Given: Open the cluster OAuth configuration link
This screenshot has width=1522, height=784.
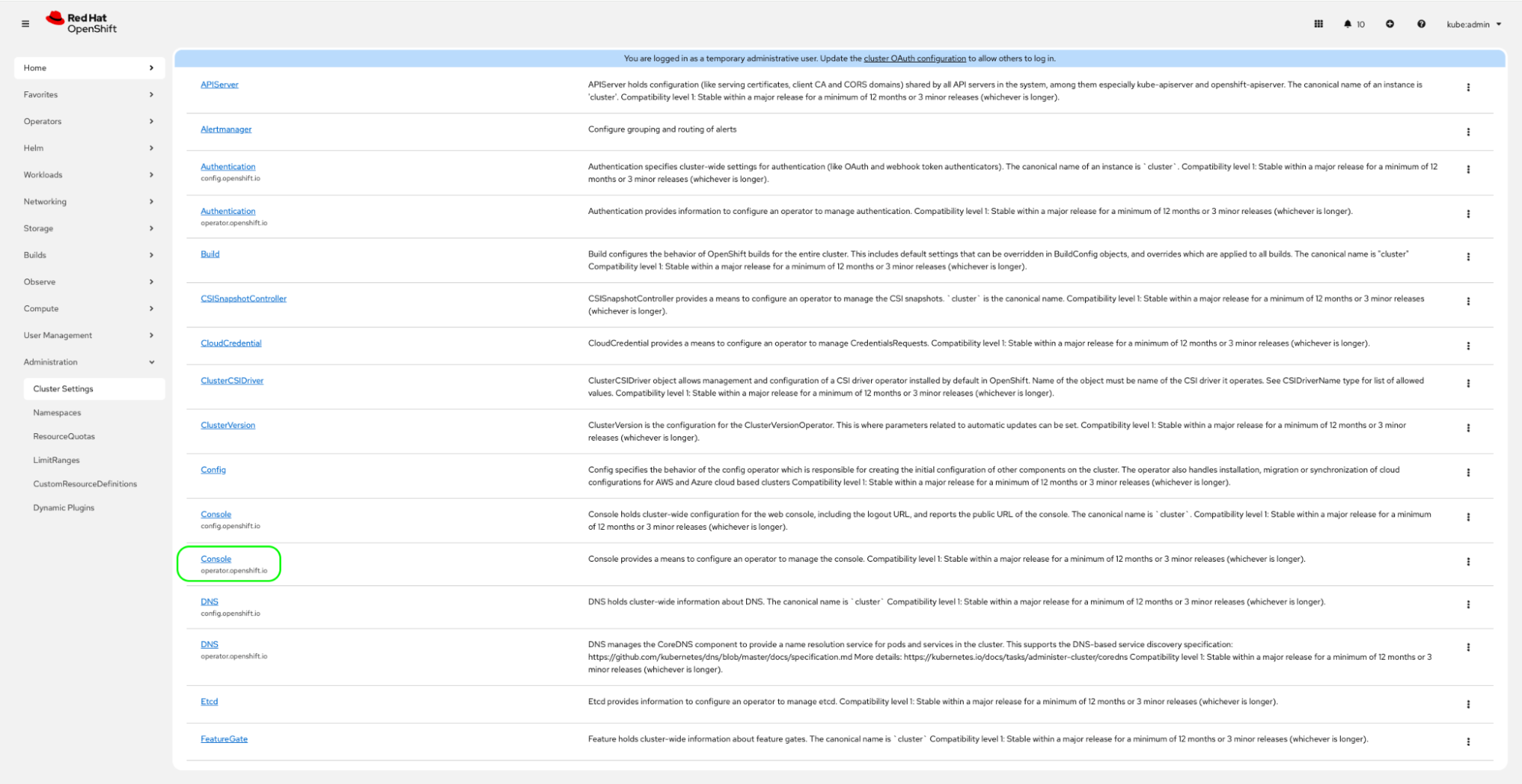Looking at the screenshot, I should (x=914, y=59).
